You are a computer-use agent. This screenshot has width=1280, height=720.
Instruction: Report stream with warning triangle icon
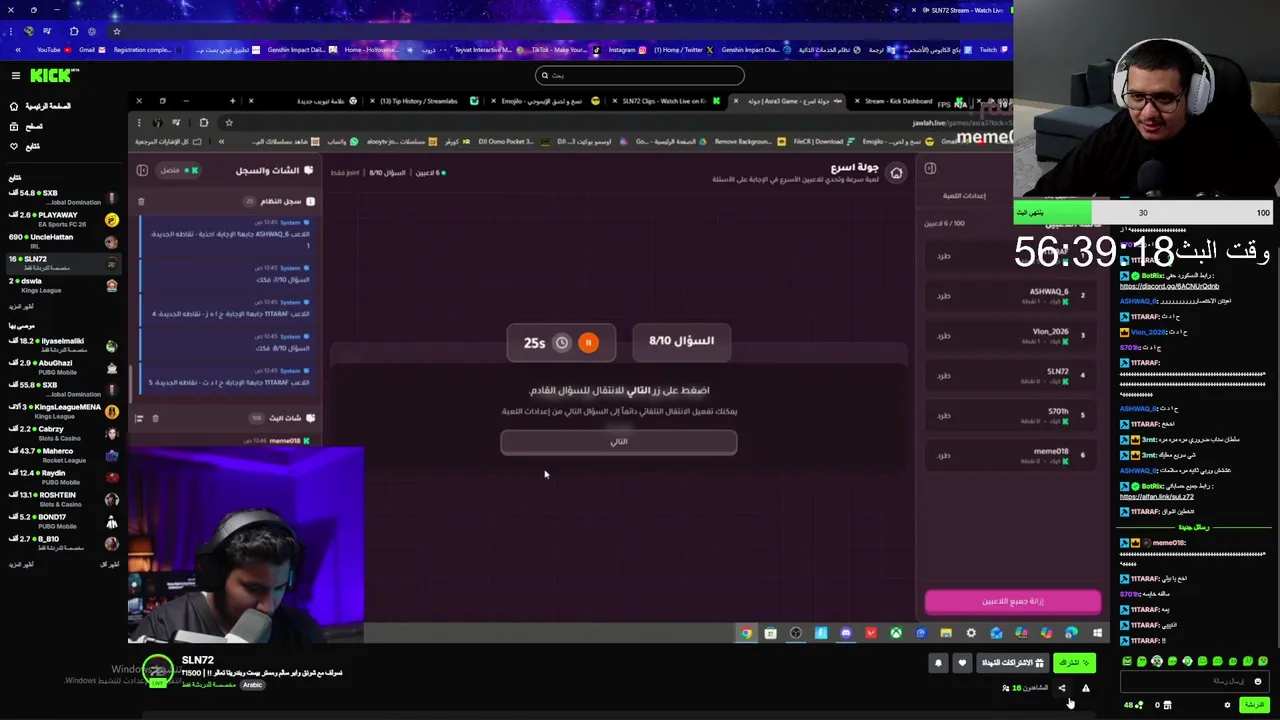point(1085,688)
